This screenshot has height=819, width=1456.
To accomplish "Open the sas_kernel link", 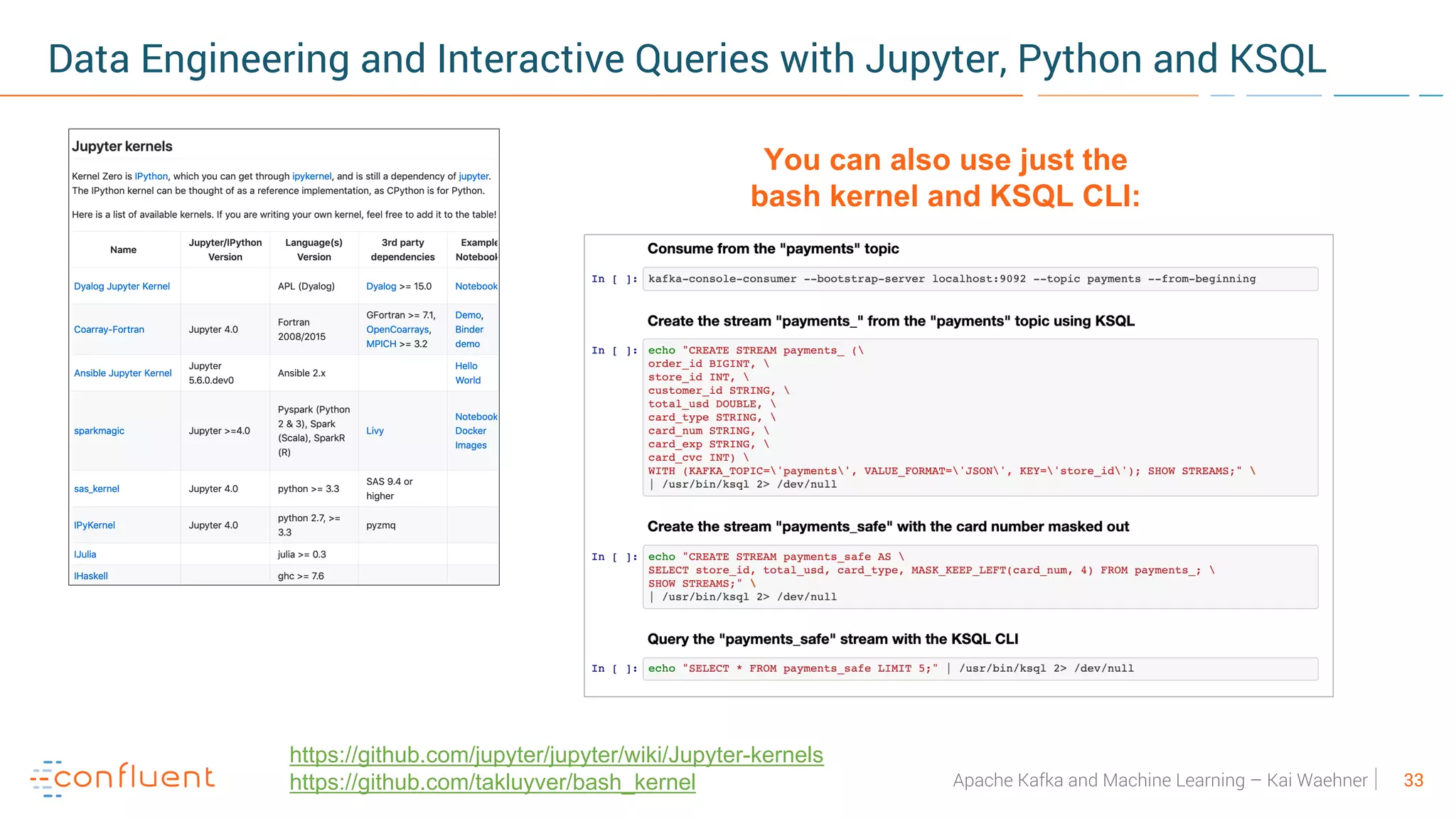I will (96, 489).
